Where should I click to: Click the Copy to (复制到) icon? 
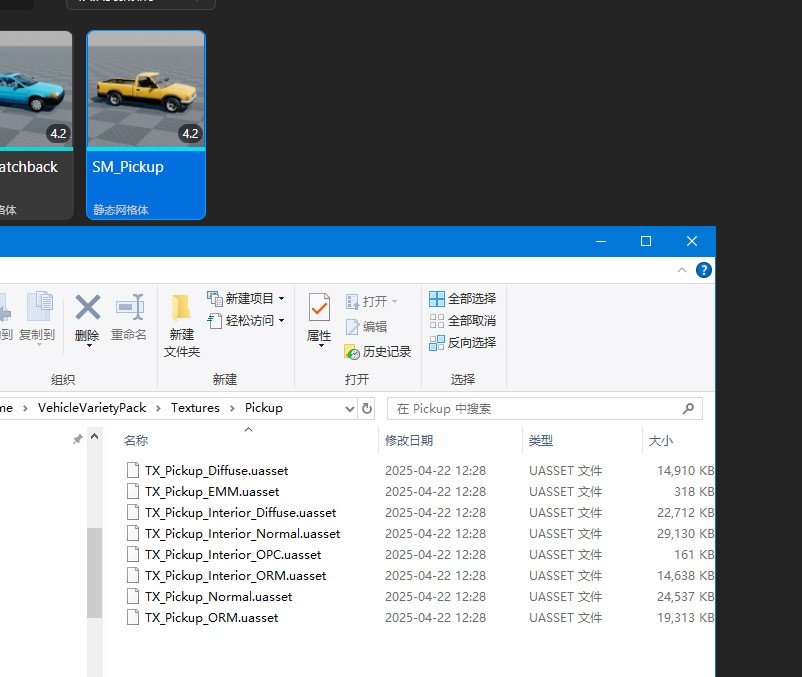(37, 317)
